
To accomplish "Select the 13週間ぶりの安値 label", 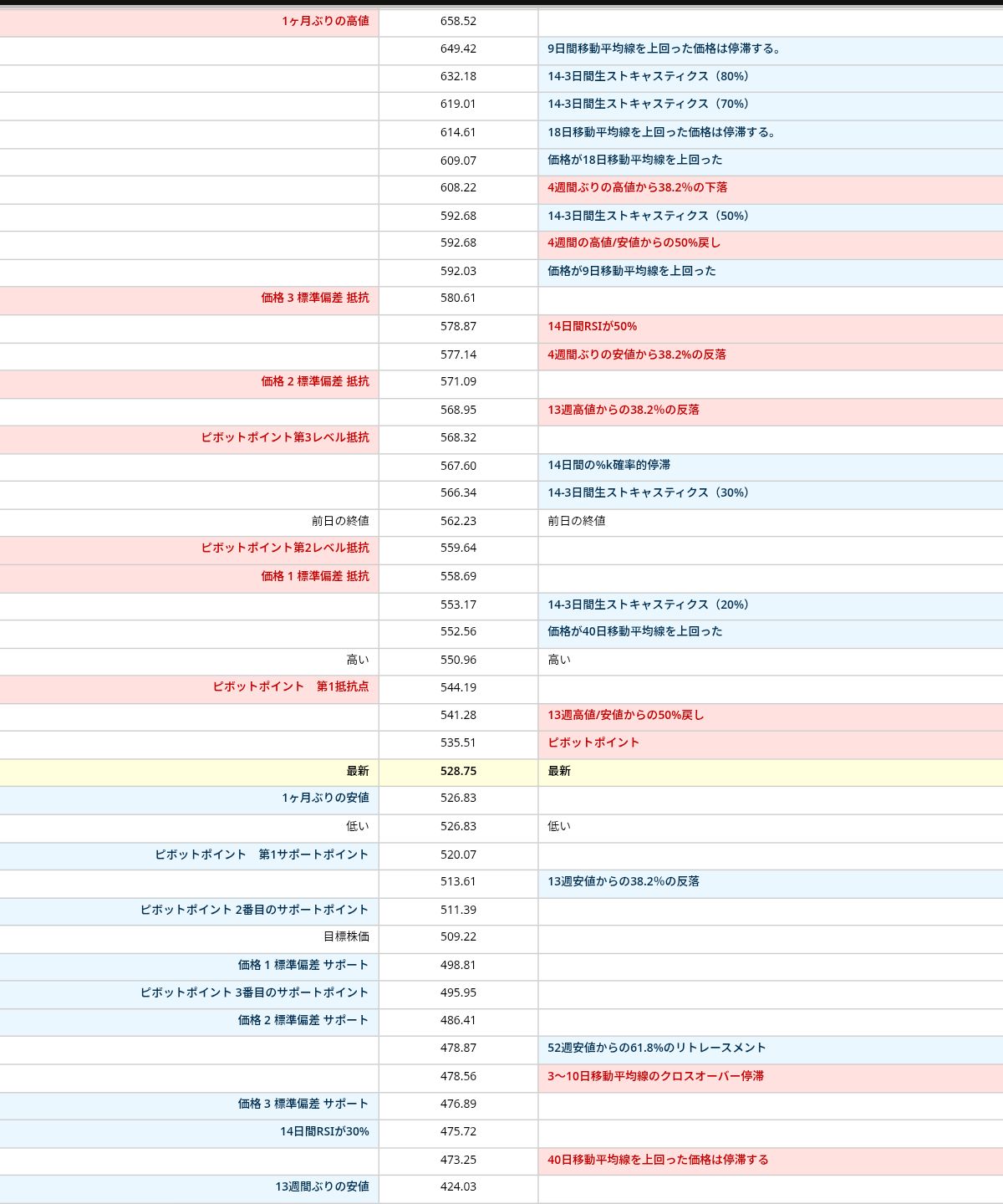I will click(323, 1186).
